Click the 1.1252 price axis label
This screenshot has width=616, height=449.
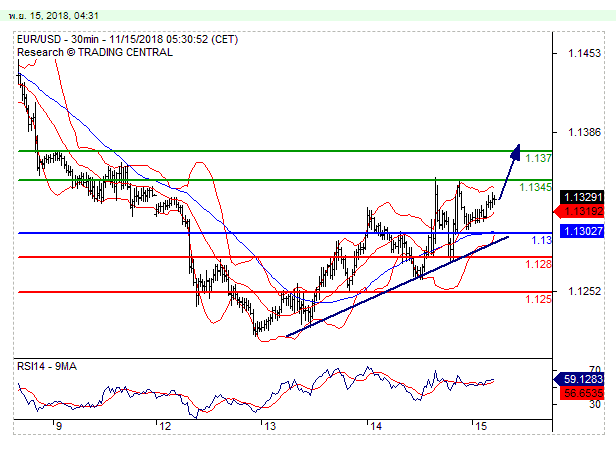pos(584,291)
